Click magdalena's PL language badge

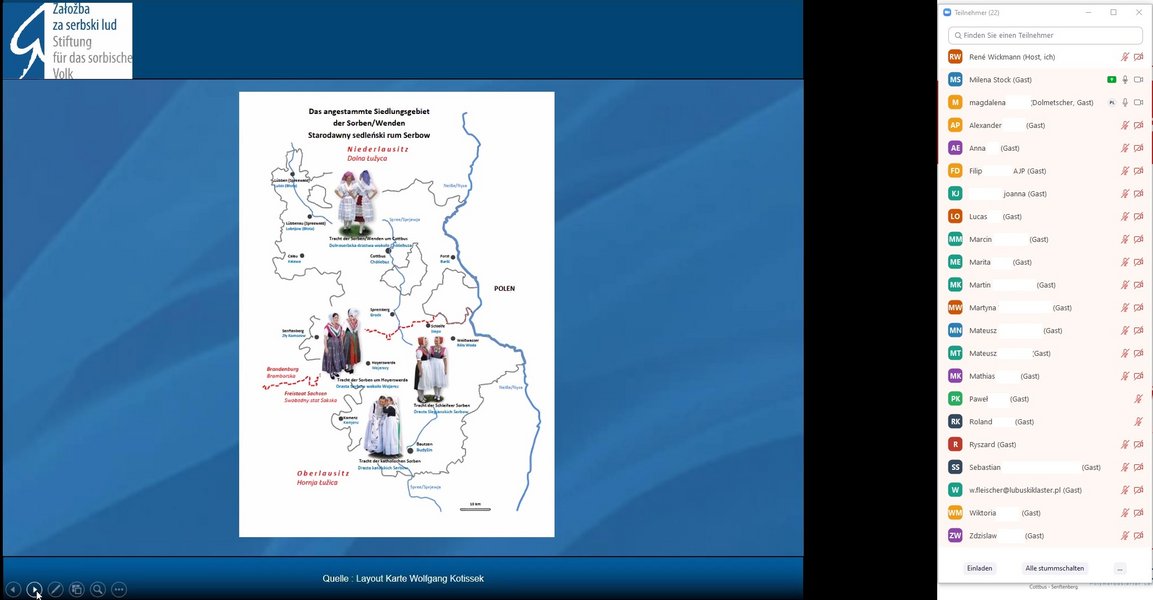[1111, 103]
